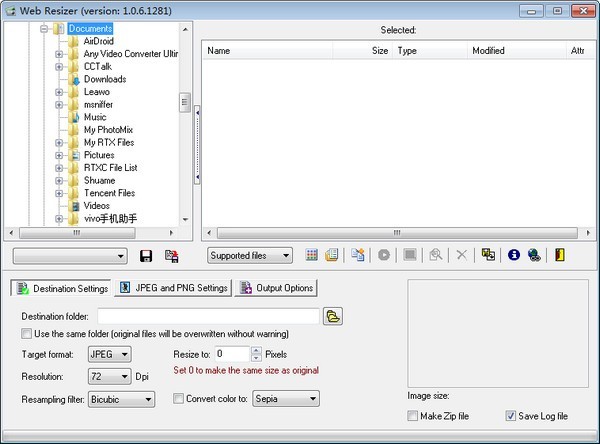This screenshot has width=600, height=444.
Task: Open the Resampling filter Bicubic dropdown
Action: tap(121, 400)
